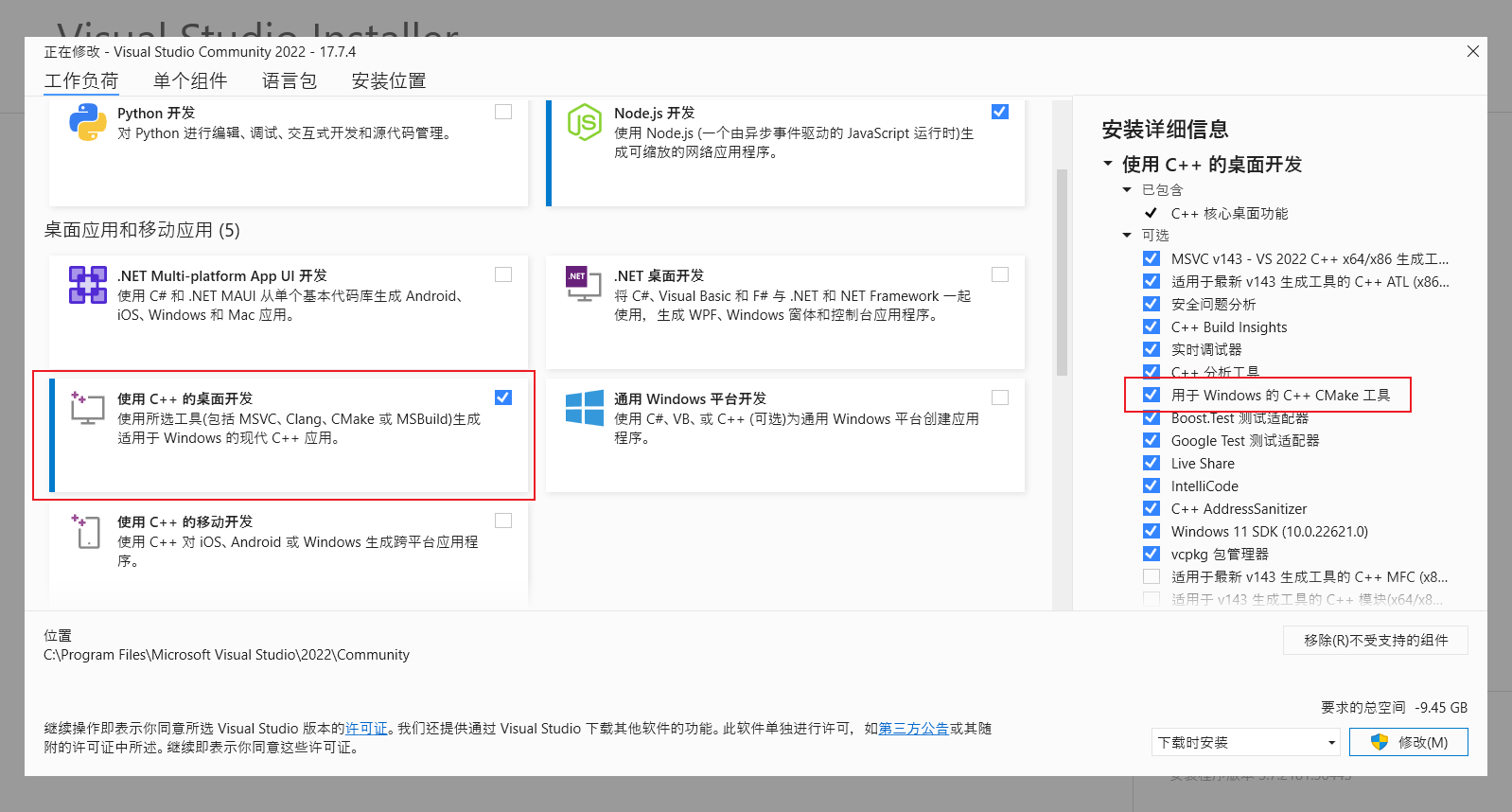
Task: Open the 下载时安装 dropdown
Action: [1246, 742]
